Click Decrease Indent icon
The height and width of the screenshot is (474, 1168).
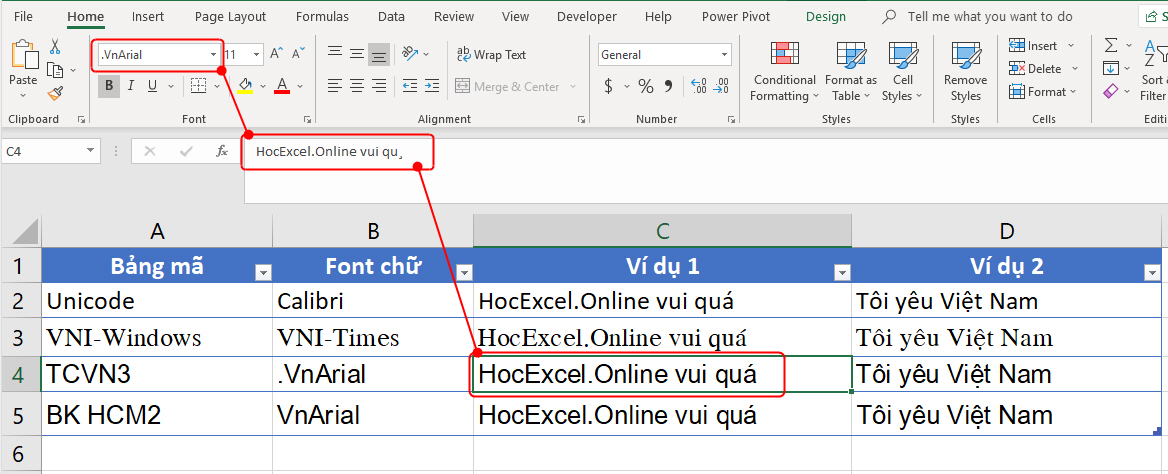coord(410,86)
